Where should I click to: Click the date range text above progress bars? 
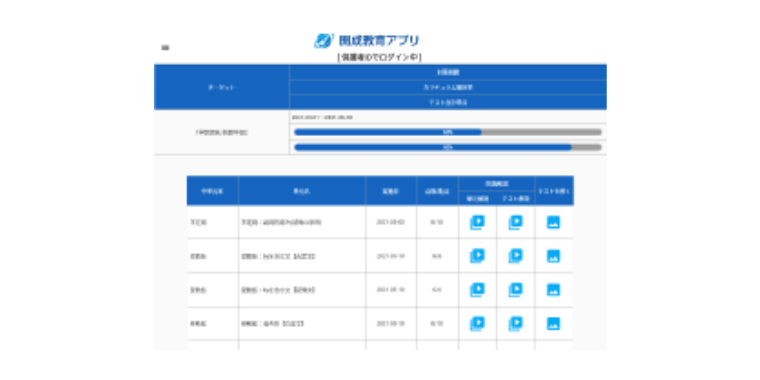pyautogui.click(x=322, y=117)
